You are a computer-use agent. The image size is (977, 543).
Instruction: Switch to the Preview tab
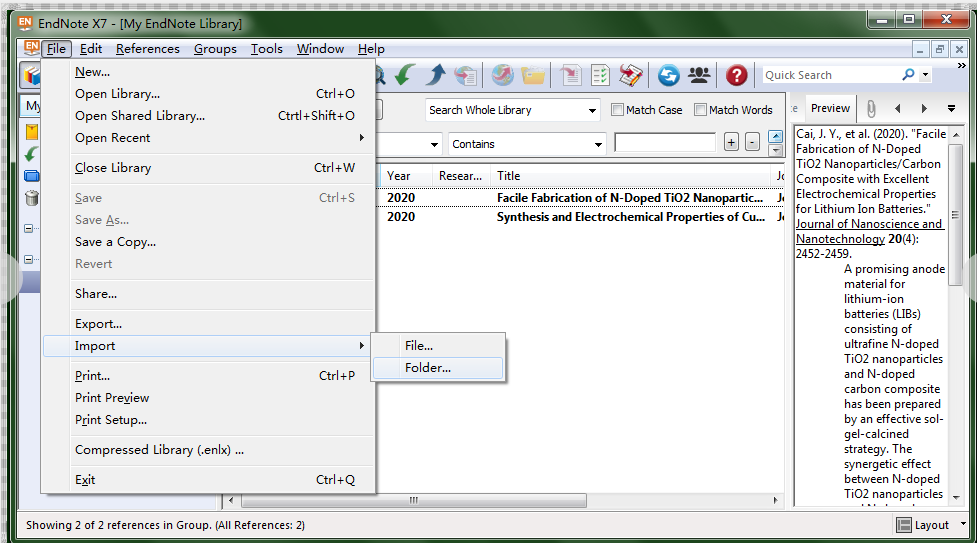(x=830, y=108)
